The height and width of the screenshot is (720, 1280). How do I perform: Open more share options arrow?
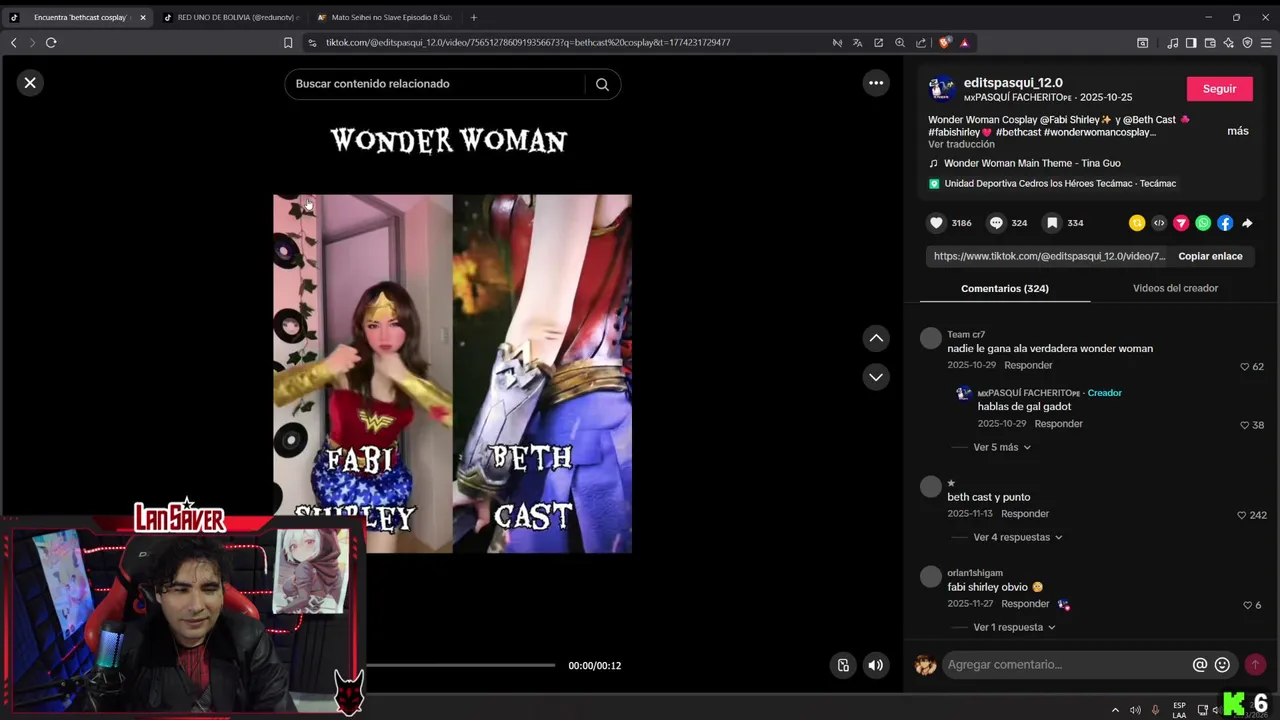click(x=1247, y=223)
